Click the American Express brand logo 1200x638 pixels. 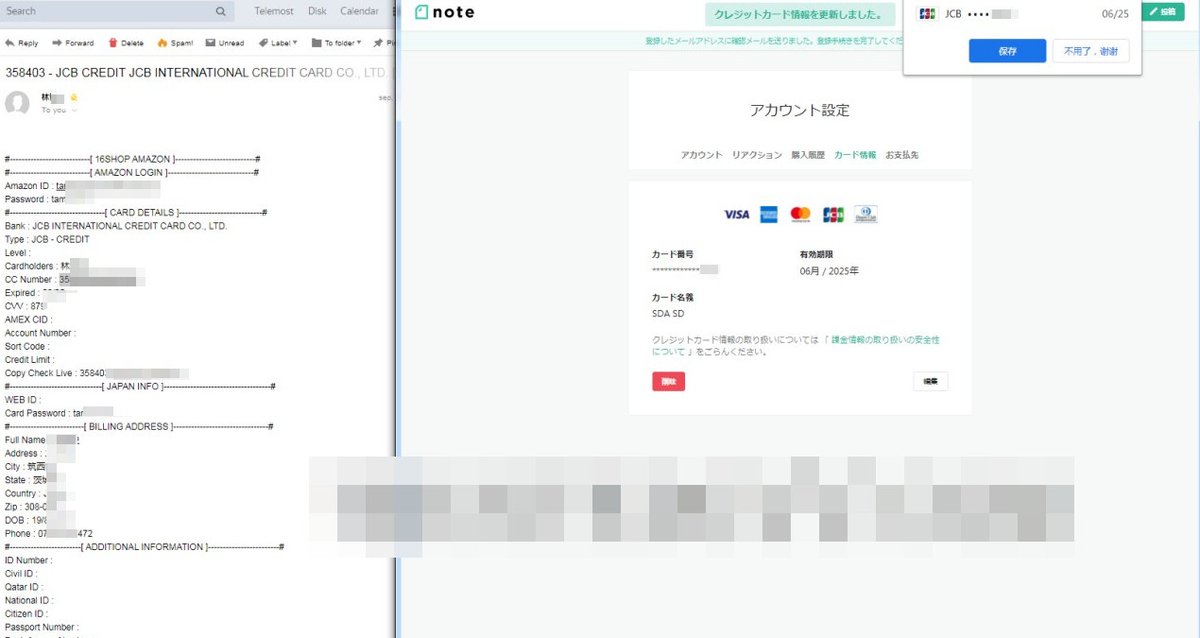tap(769, 214)
